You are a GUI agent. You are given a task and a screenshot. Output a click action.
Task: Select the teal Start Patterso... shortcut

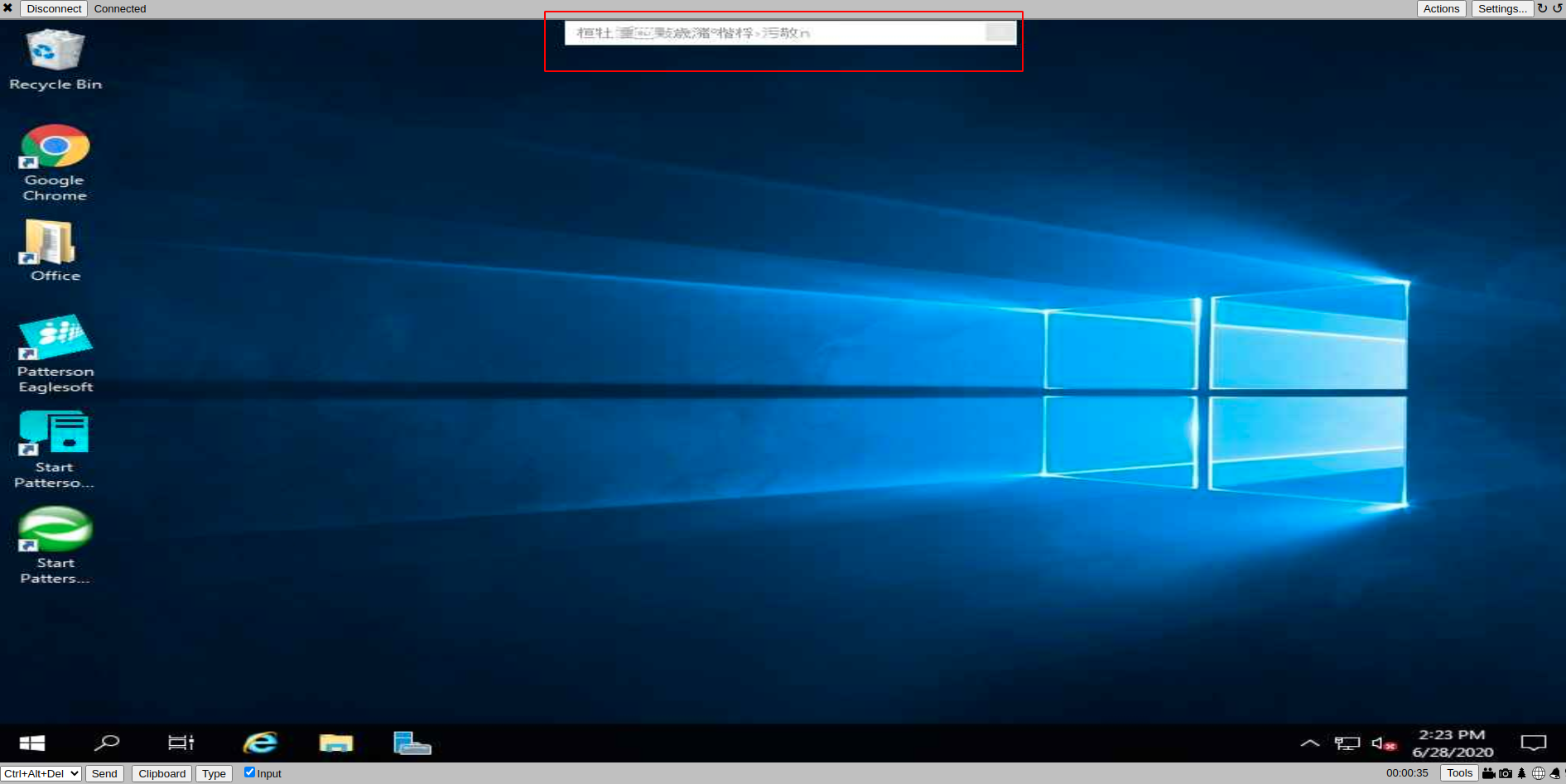55,450
